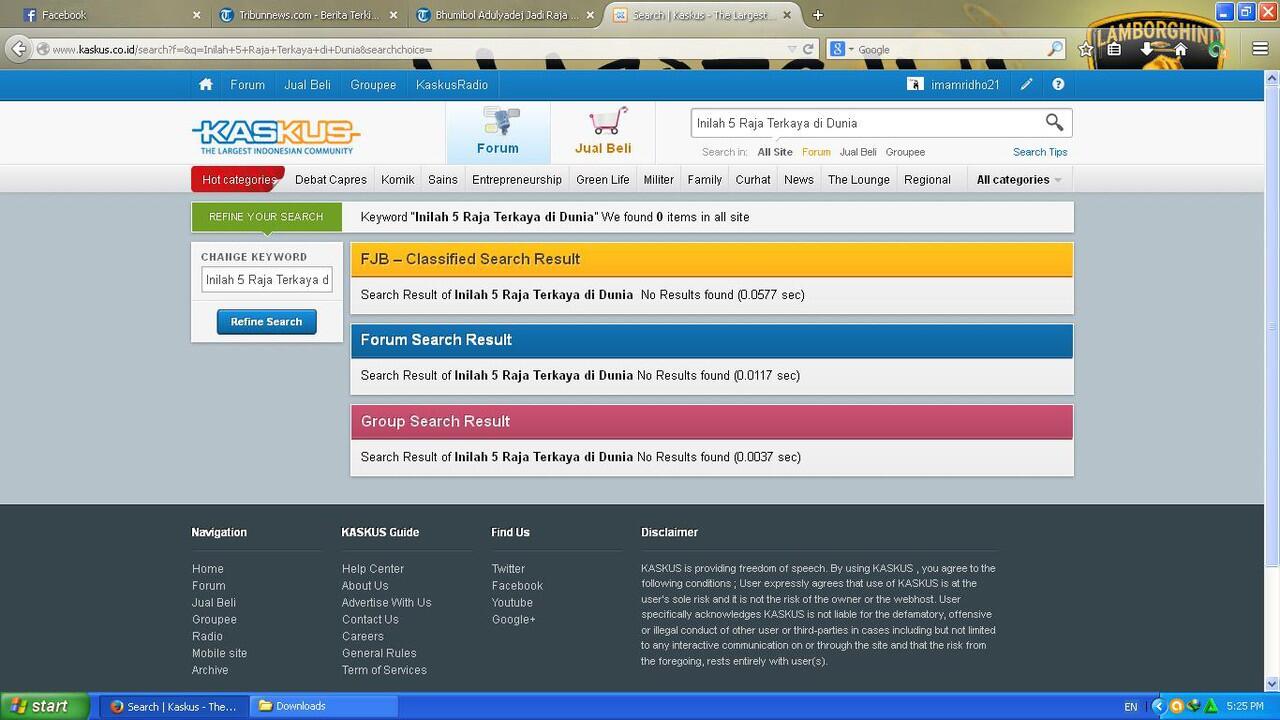
Task: Click the green triangle tray icon
Action: coord(1211,706)
